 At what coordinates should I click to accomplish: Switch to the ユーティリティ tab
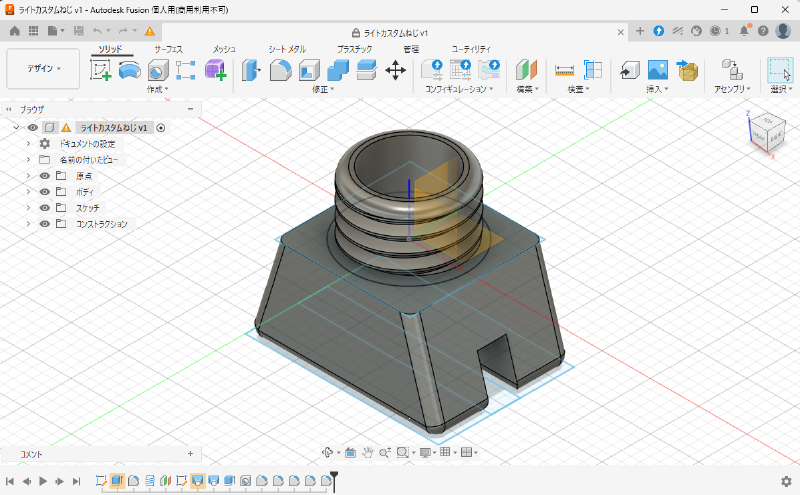pos(471,49)
